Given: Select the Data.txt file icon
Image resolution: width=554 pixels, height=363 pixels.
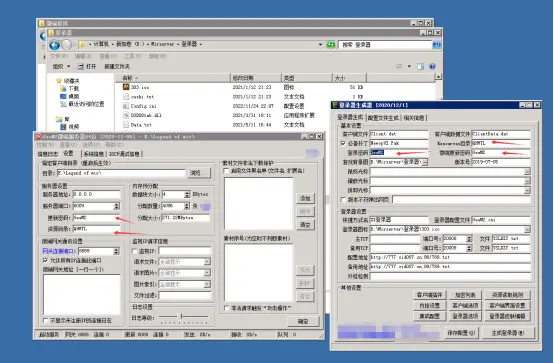Looking at the screenshot, I should point(126,124).
